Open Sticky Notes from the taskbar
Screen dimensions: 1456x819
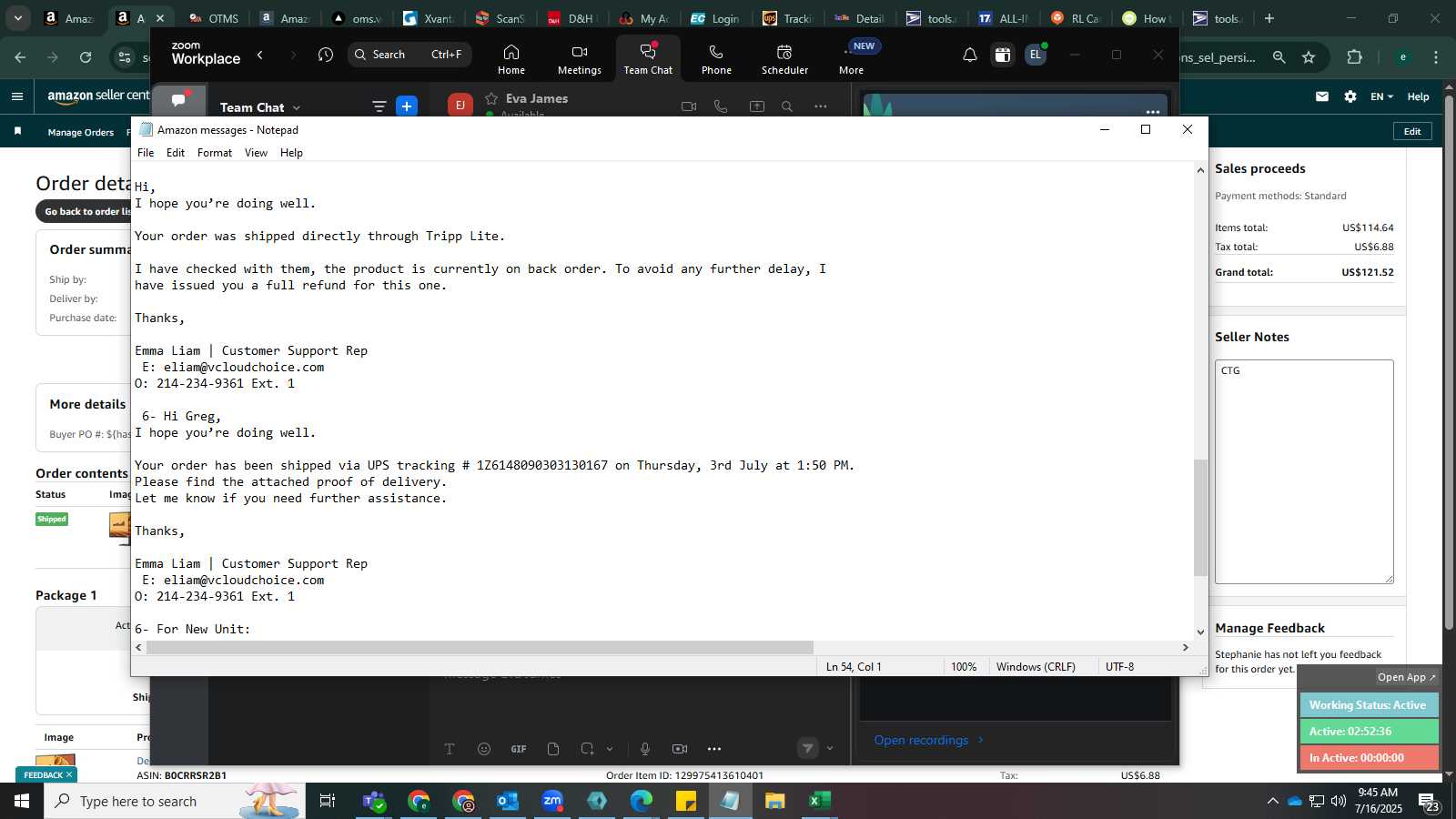coord(686,801)
